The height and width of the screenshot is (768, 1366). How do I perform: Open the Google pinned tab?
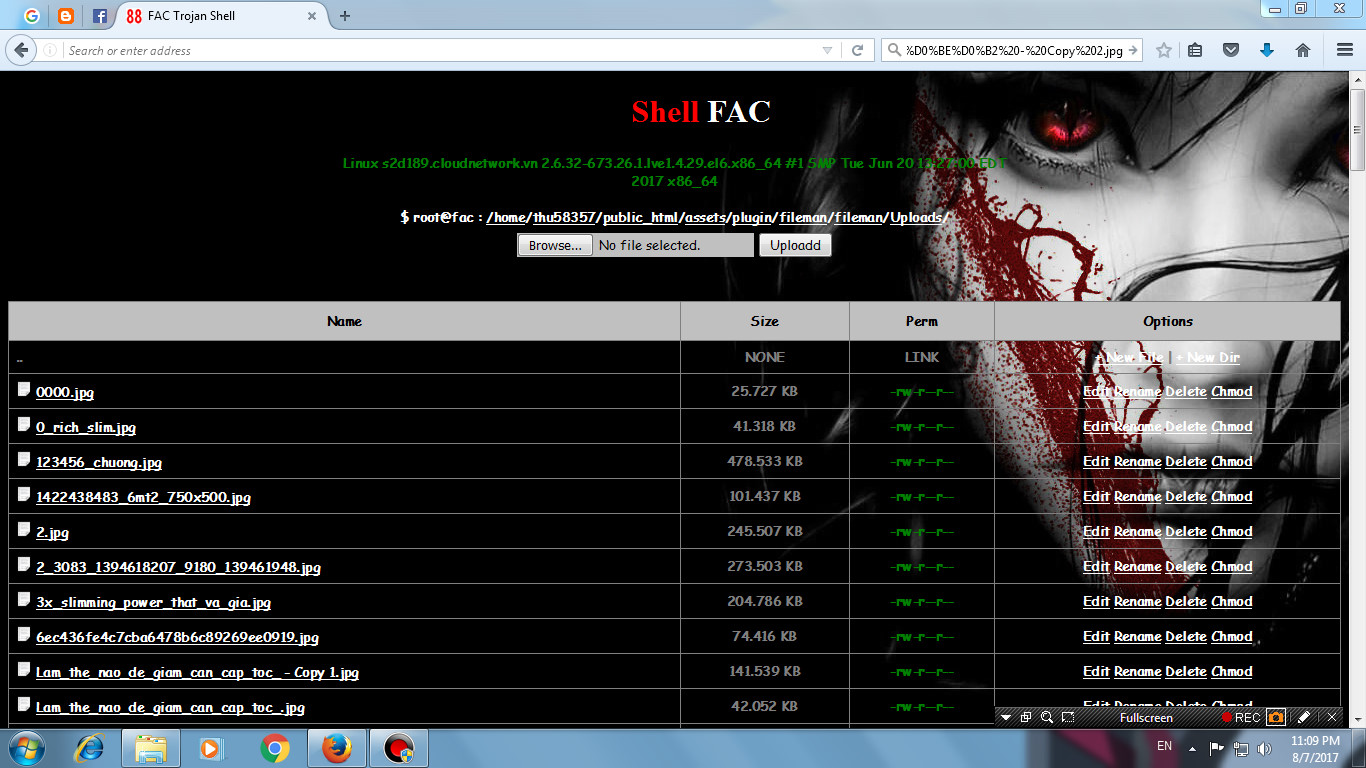32,16
